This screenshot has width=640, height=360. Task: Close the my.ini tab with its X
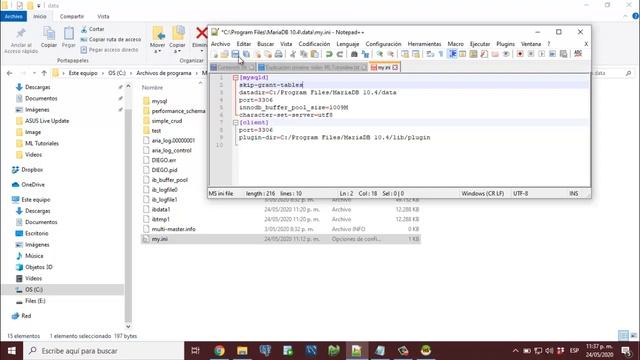pyautogui.click(x=395, y=67)
